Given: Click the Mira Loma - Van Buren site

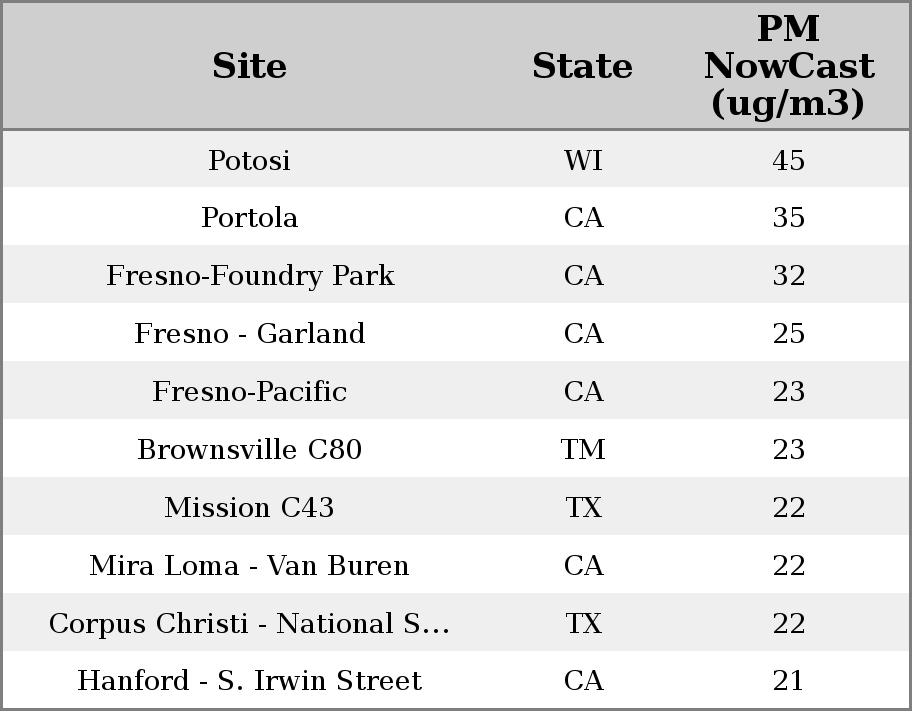Looking at the screenshot, I should pos(250,566).
